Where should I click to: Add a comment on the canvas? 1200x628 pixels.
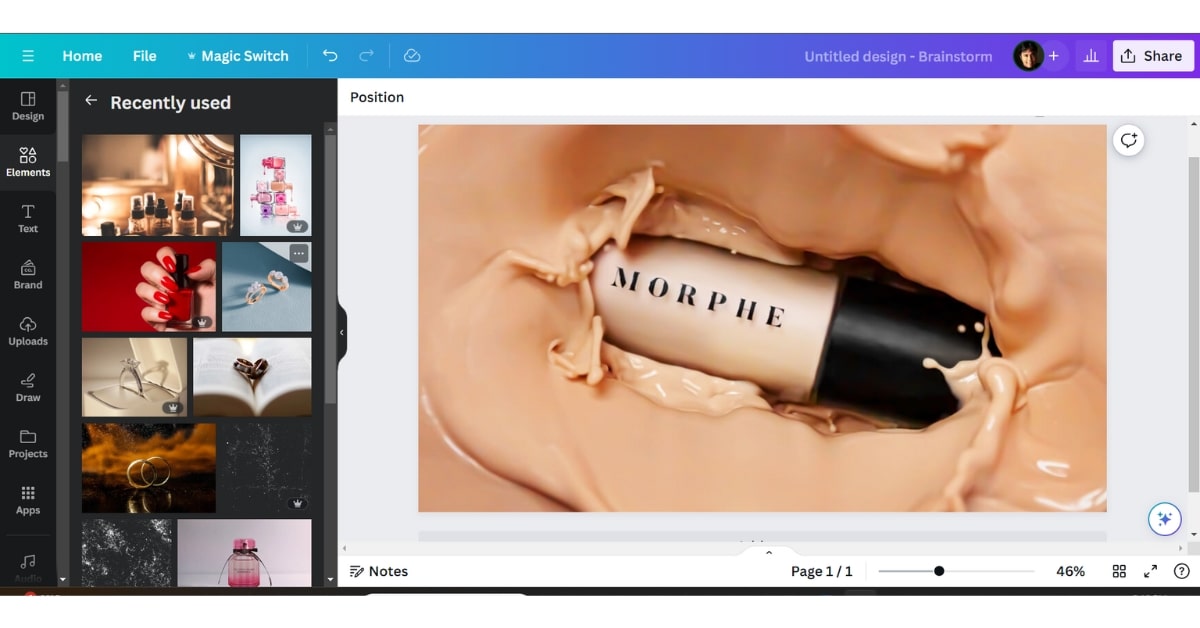pyautogui.click(x=1129, y=140)
